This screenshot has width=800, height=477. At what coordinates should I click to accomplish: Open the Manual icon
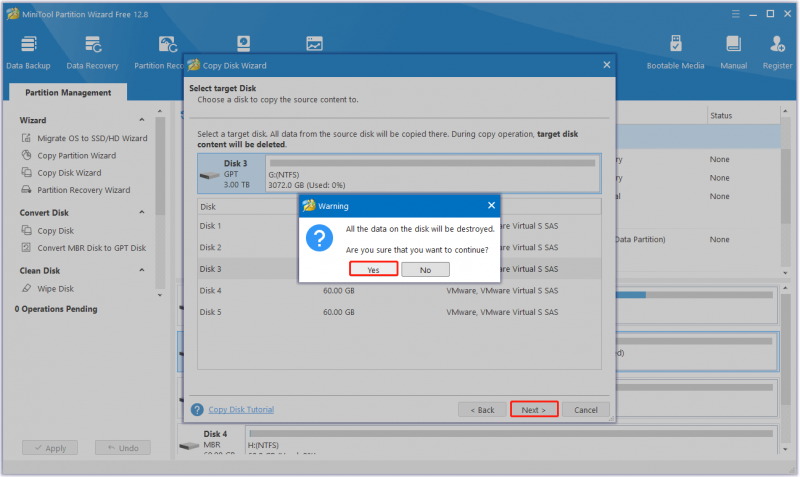[x=733, y=53]
